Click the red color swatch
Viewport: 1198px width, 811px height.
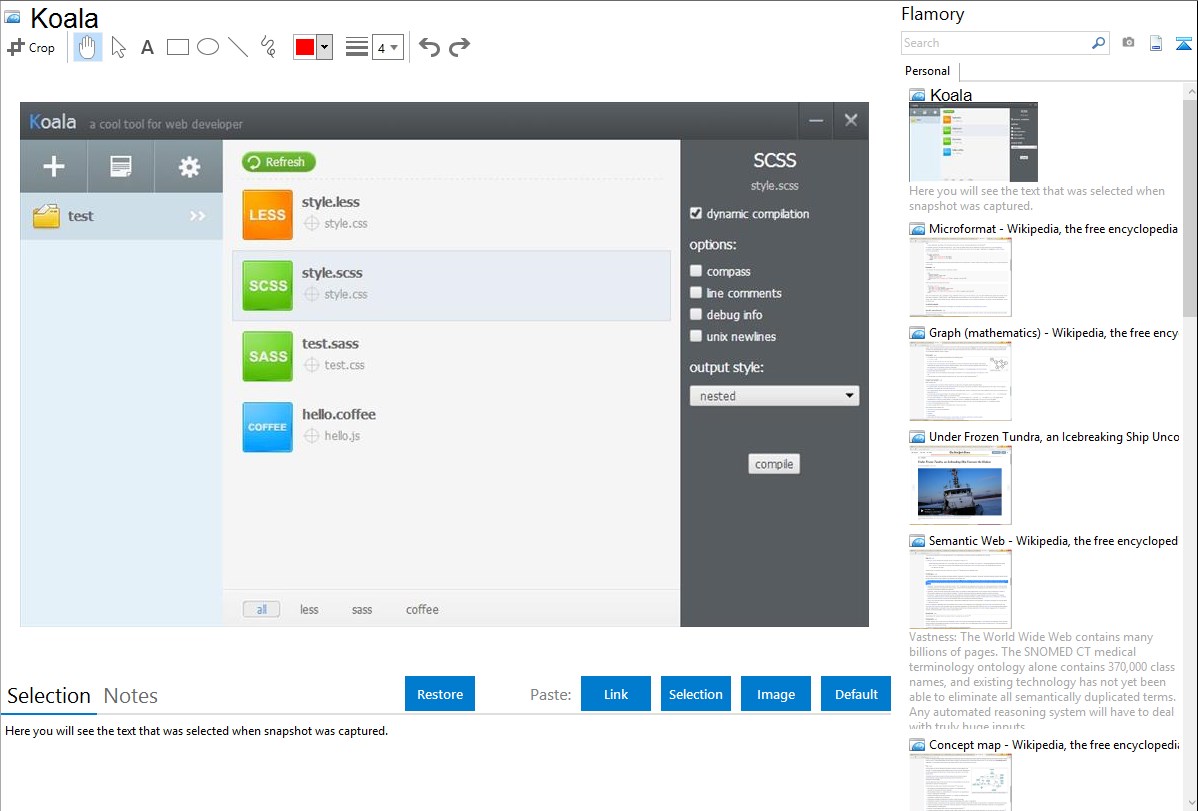pyautogui.click(x=304, y=48)
